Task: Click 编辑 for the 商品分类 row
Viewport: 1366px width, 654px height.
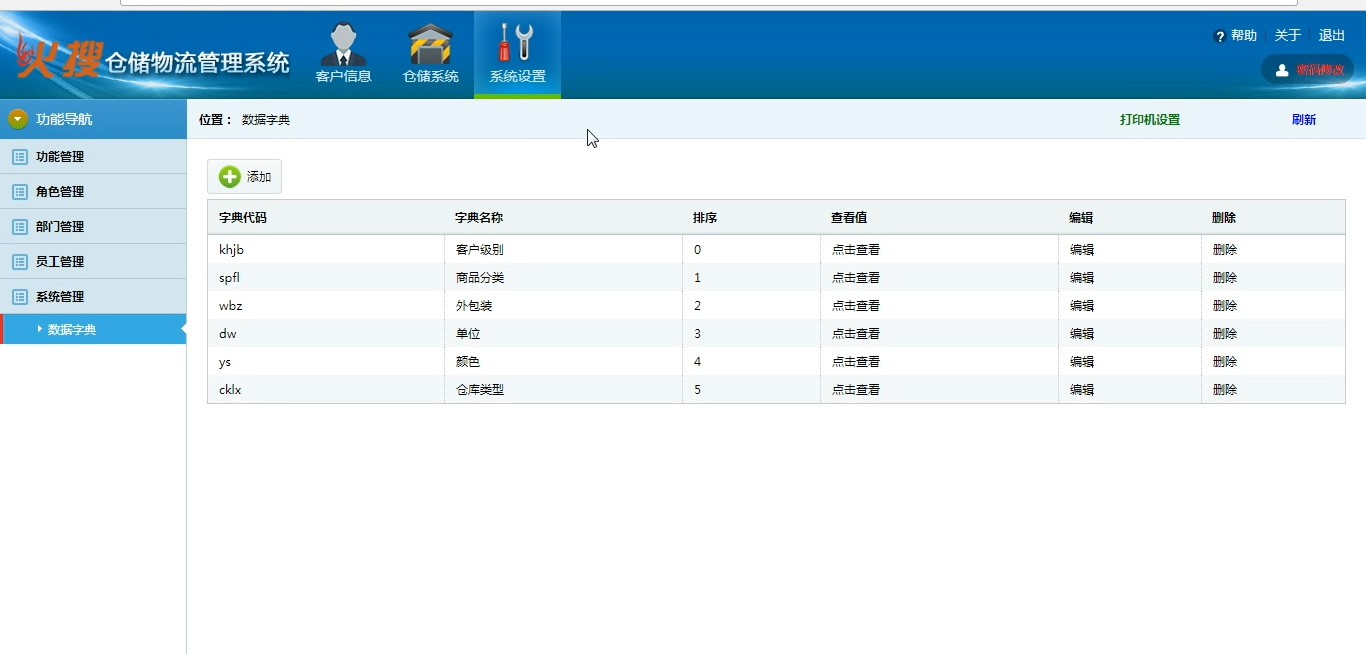Action: click(1081, 278)
